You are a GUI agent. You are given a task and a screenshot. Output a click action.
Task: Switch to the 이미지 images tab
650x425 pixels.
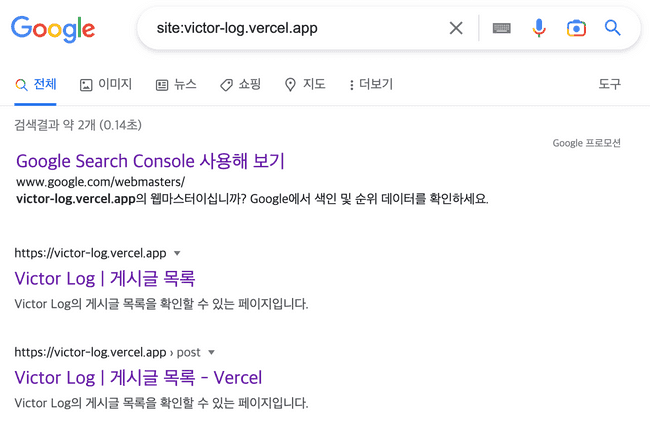pyautogui.click(x=106, y=85)
